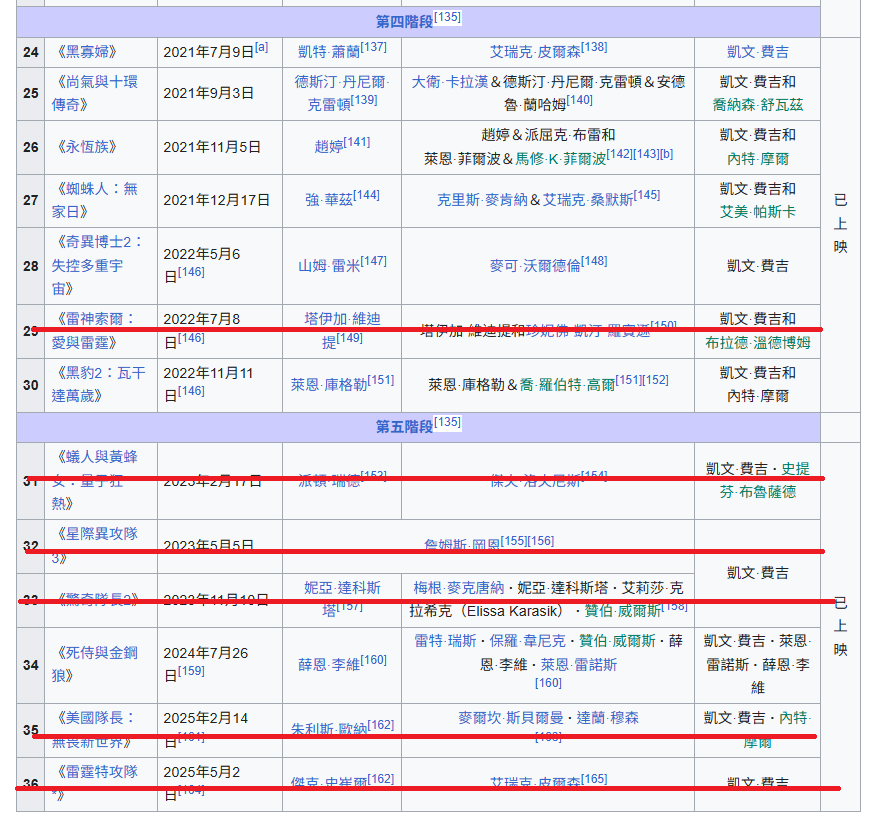Open producer link 布拉德·溫德博姆

[758, 343]
